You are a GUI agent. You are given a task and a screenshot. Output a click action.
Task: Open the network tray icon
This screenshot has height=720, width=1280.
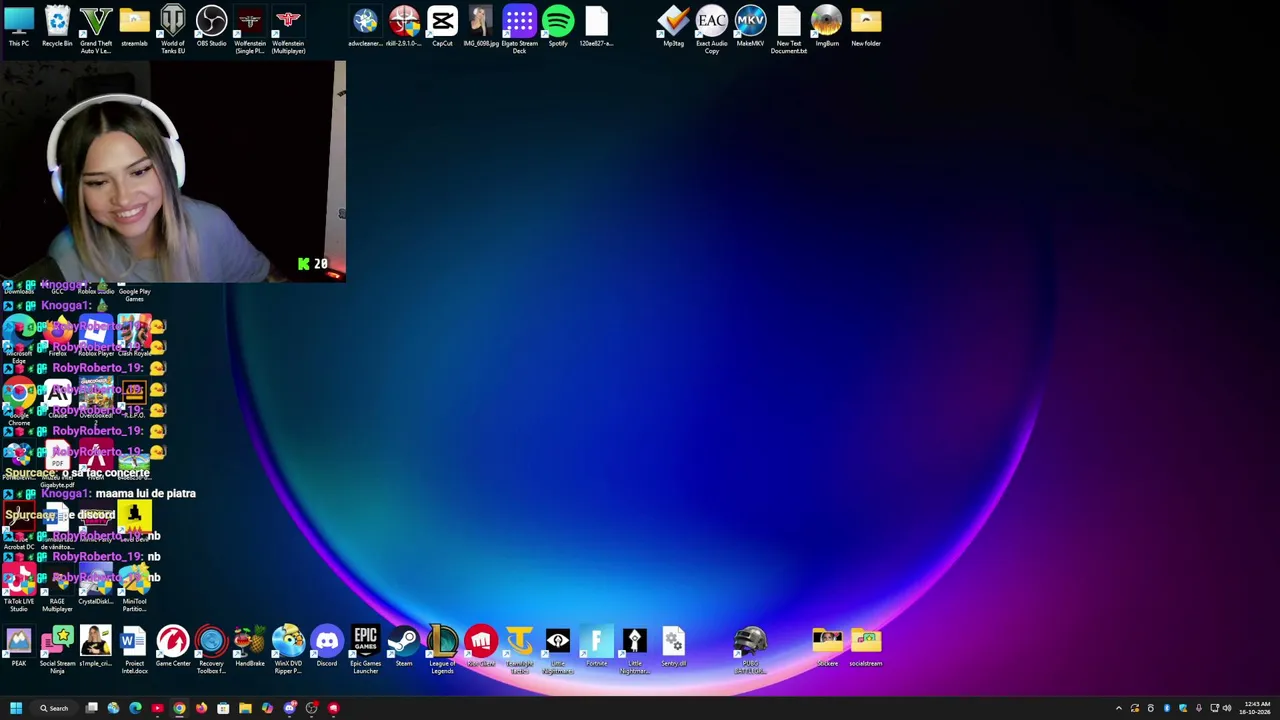tap(1214, 708)
